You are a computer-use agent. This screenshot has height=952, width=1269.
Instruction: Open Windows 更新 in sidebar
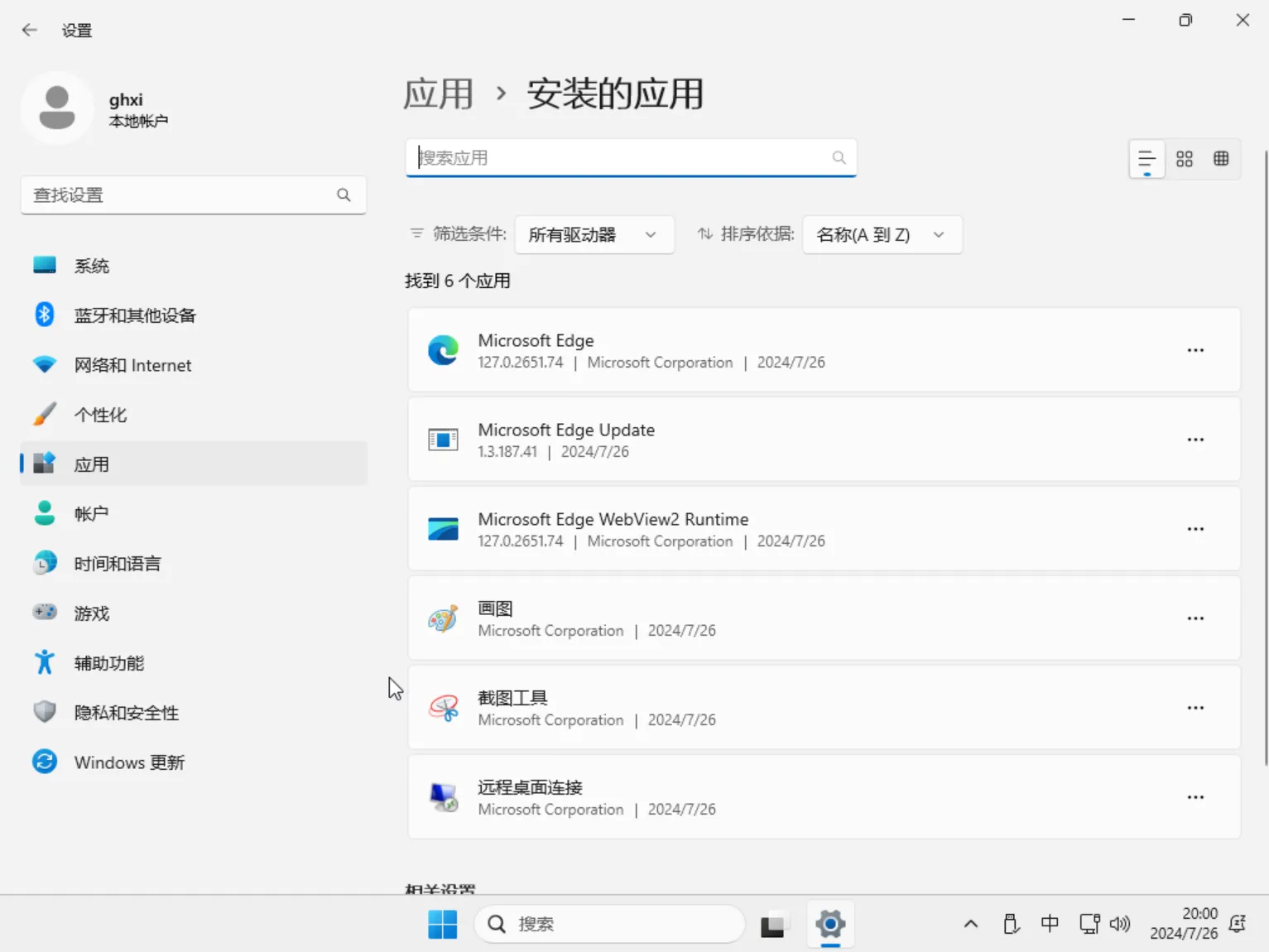point(128,762)
